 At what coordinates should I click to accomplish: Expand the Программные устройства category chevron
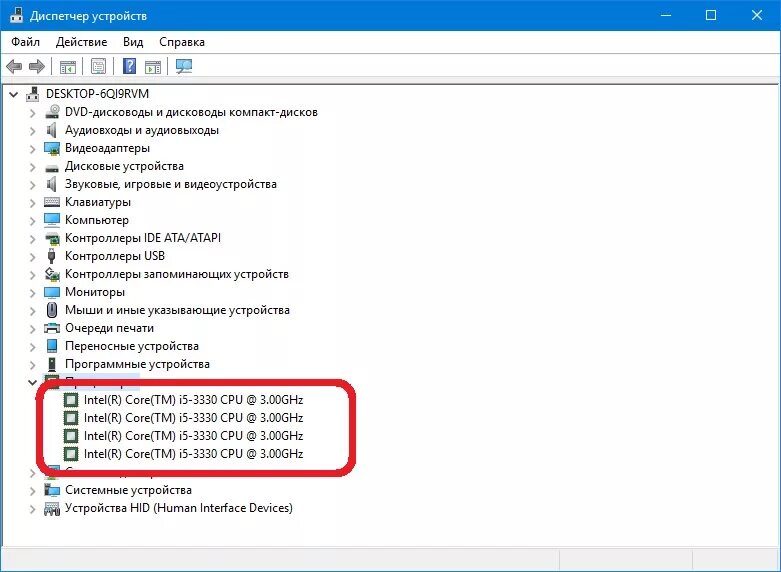click(x=32, y=365)
